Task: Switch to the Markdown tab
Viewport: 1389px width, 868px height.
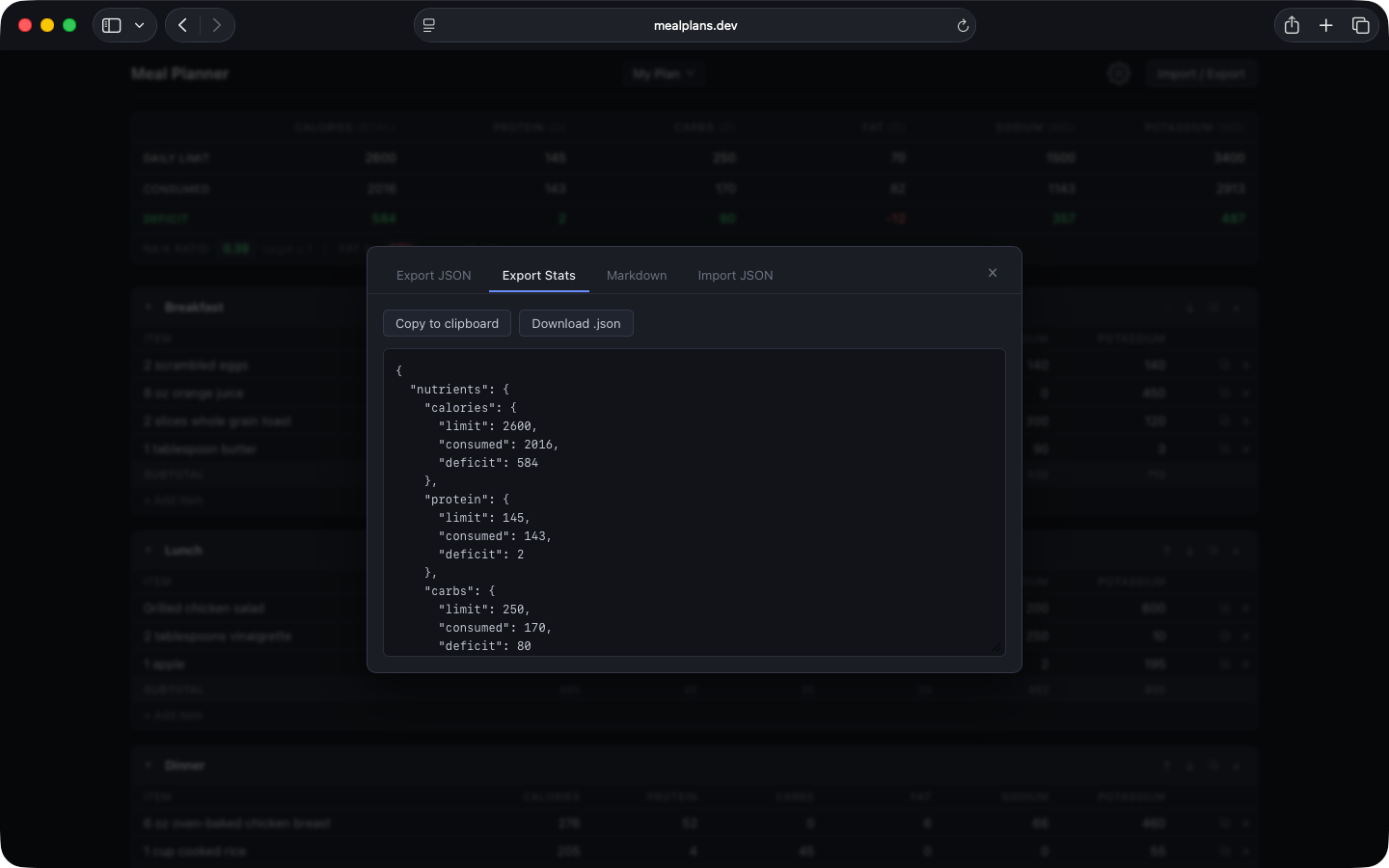Action: pos(637,276)
